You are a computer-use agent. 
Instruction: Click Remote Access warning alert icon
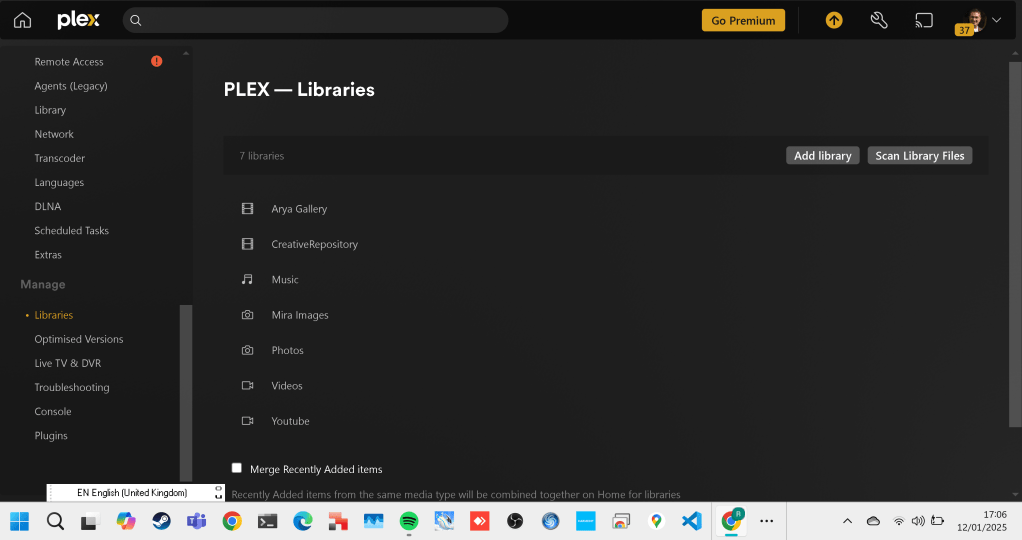[x=156, y=61]
